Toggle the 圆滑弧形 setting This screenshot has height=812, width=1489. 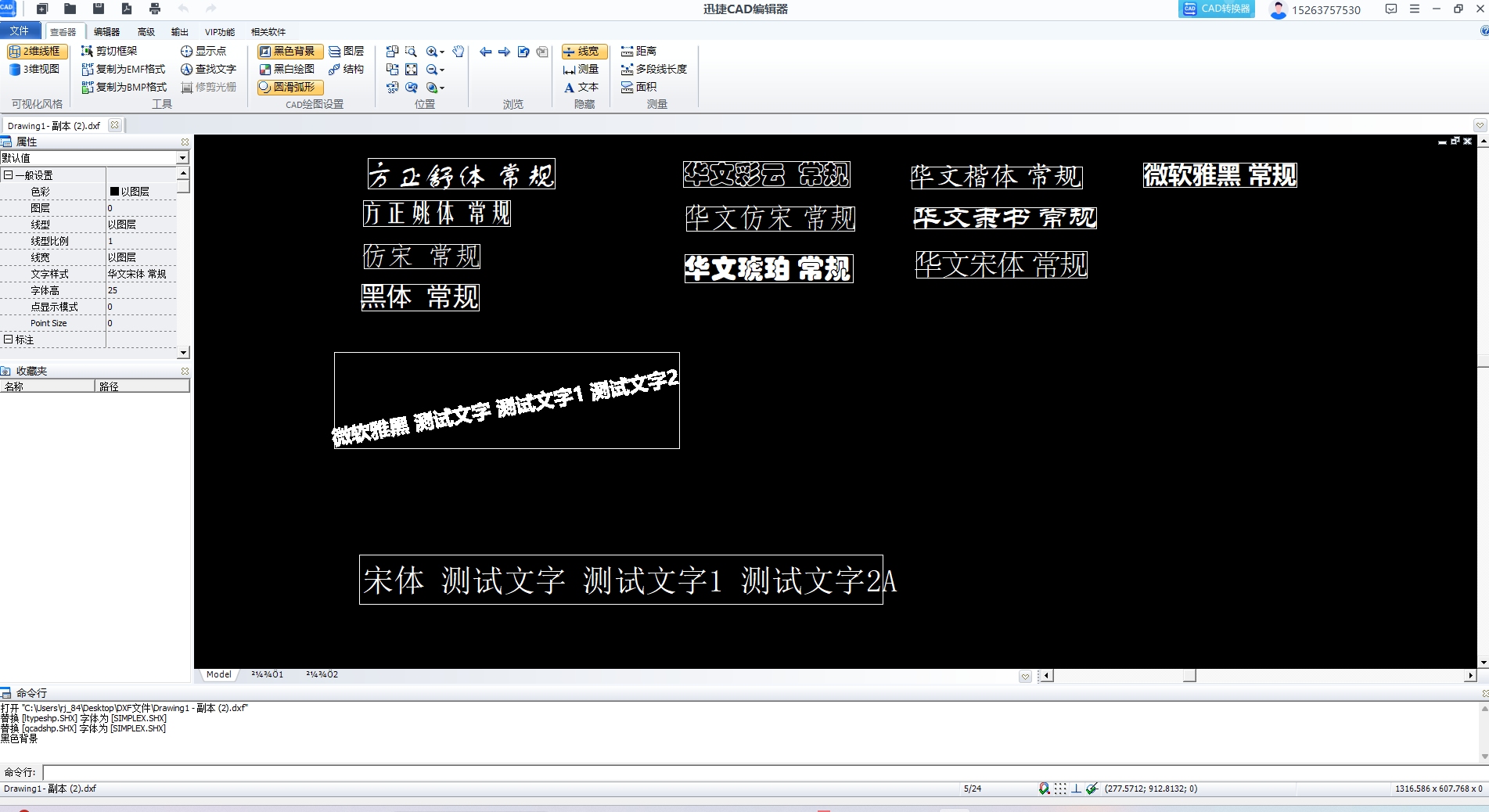tap(290, 87)
